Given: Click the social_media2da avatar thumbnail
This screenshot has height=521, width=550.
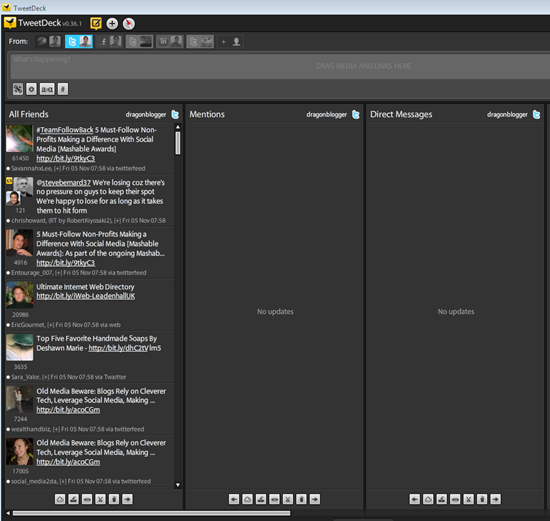Looking at the screenshot, I should pyautogui.click(x=20, y=452).
